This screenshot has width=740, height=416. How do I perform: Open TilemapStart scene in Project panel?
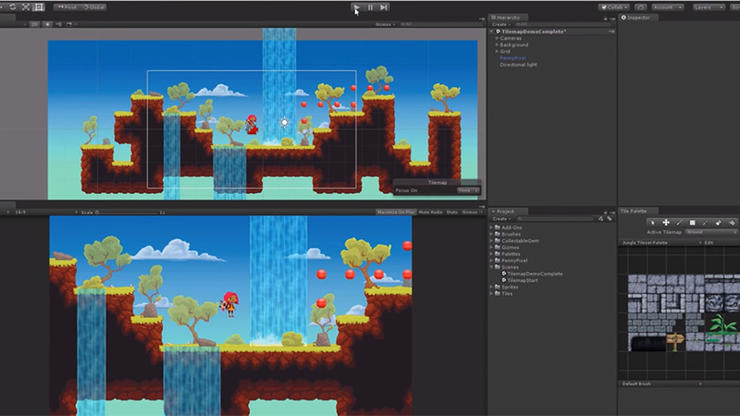(522, 280)
